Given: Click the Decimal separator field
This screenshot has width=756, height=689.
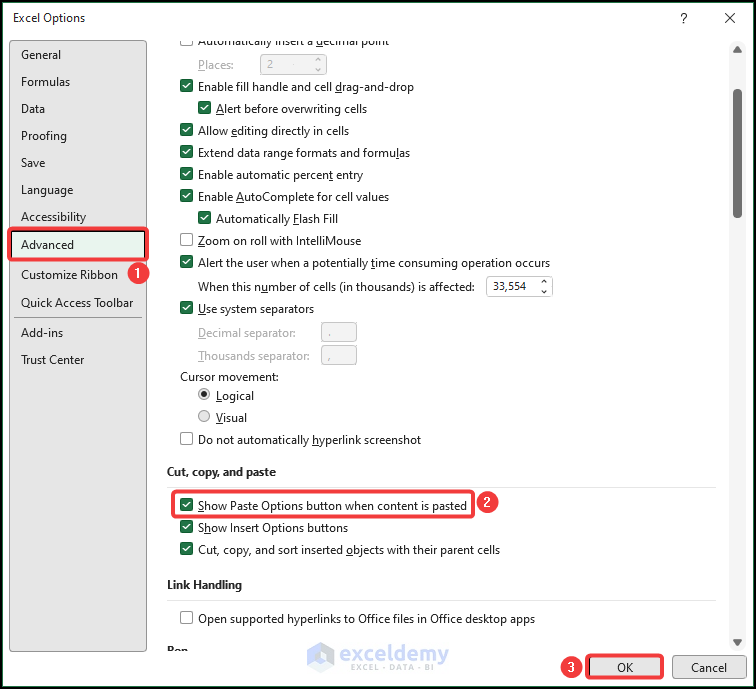Looking at the screenshot, I should (x=339, y=333).
